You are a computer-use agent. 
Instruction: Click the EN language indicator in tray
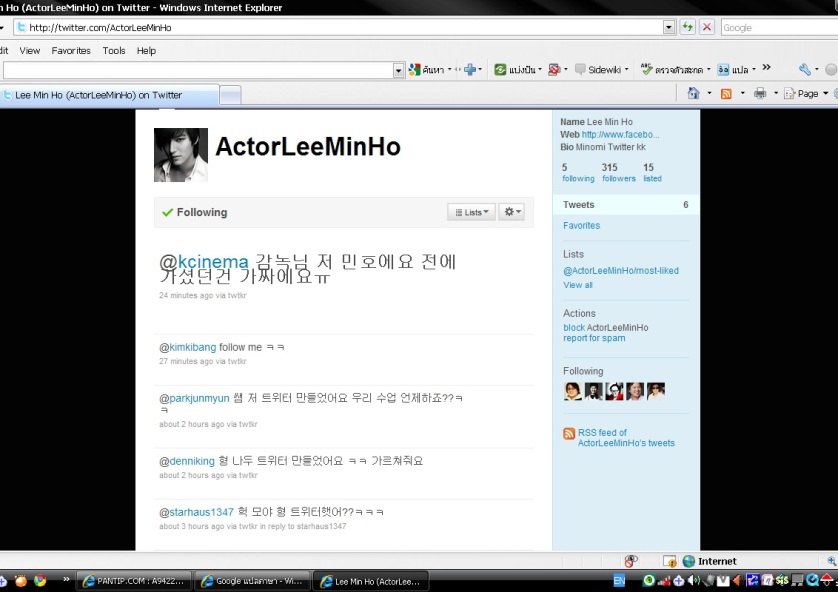[x=619, y=581]
